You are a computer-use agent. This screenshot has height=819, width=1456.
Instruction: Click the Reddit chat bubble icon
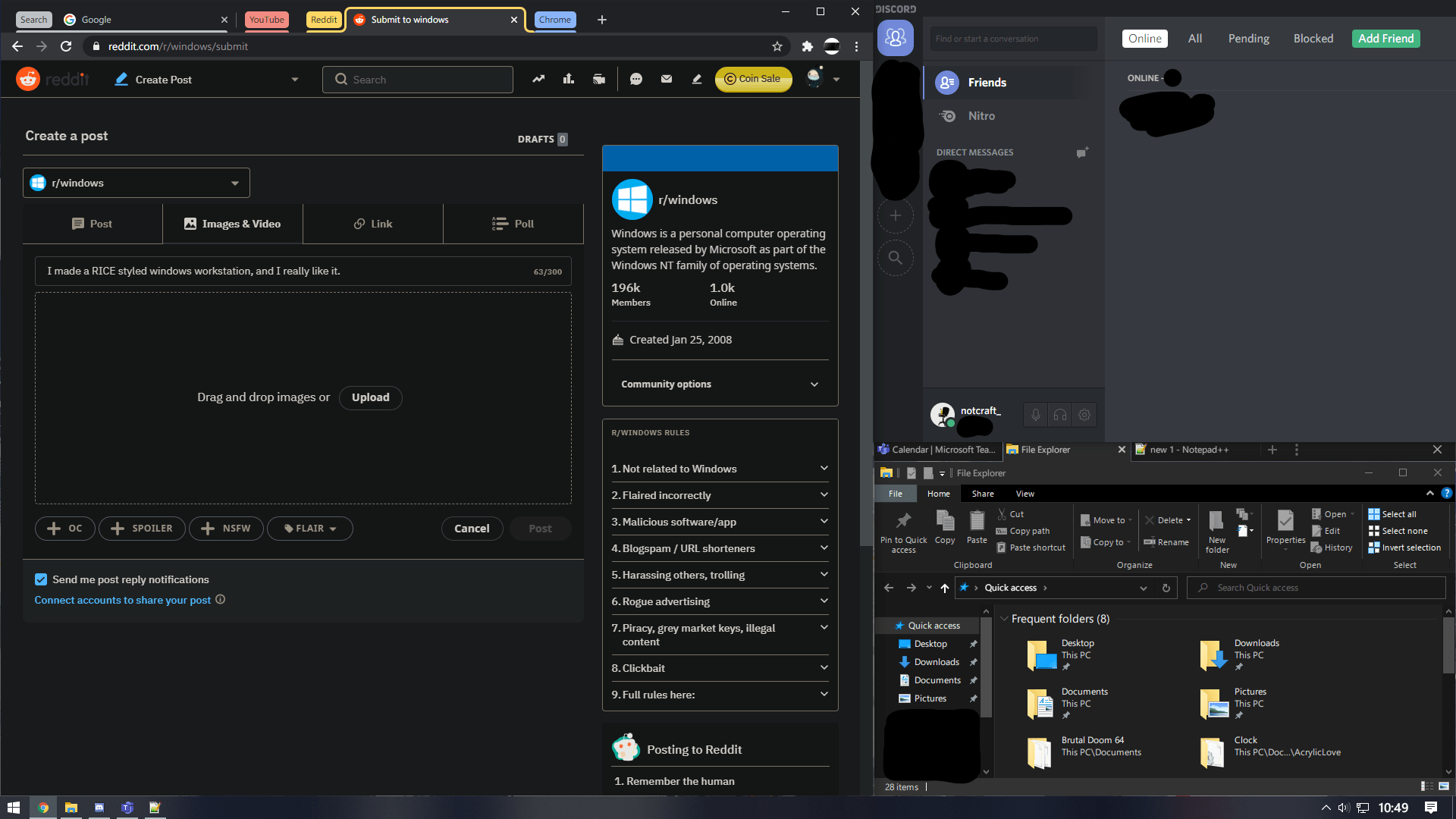point(636,79)
